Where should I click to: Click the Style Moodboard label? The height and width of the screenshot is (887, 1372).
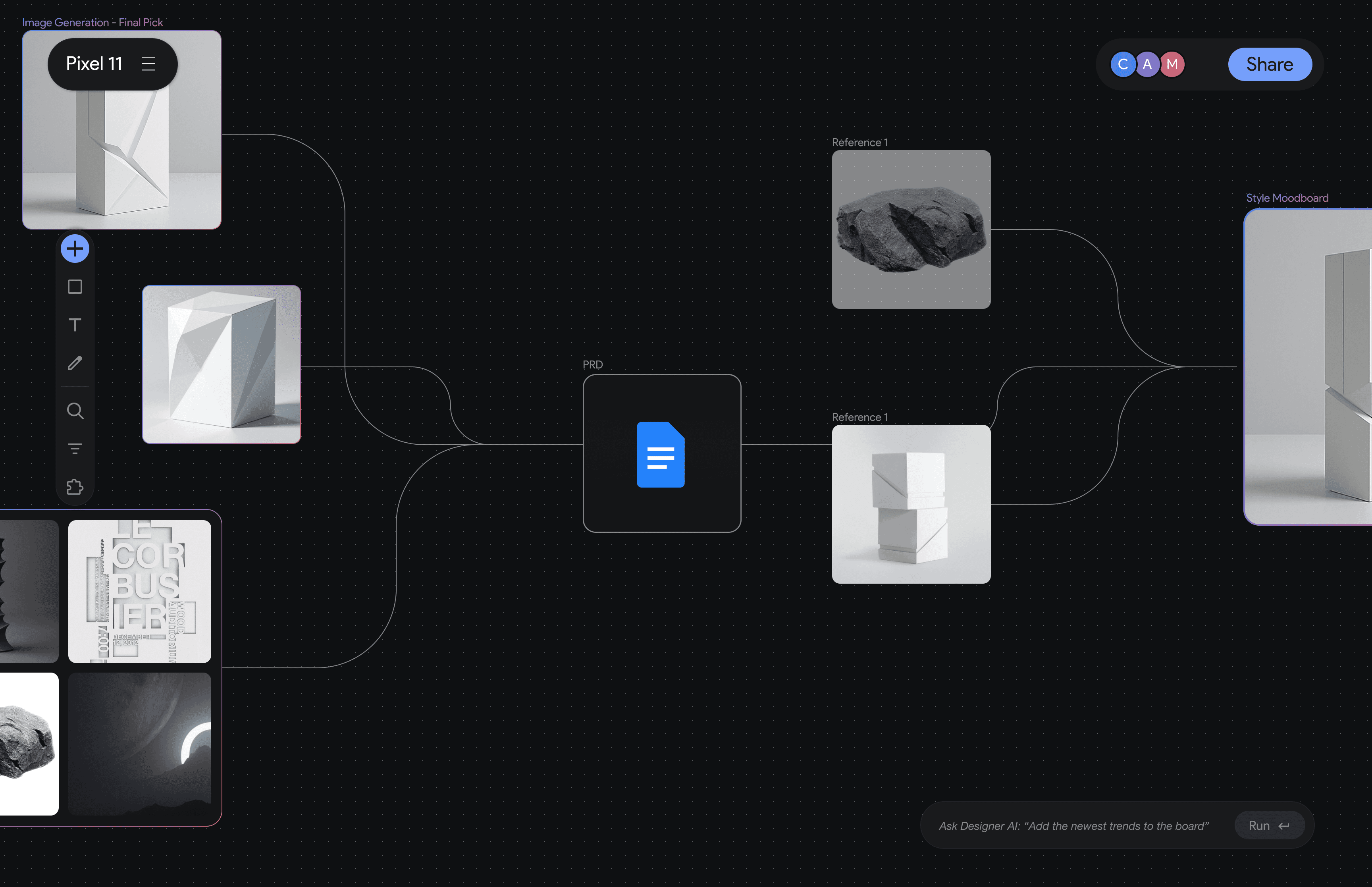[1287, 198]
